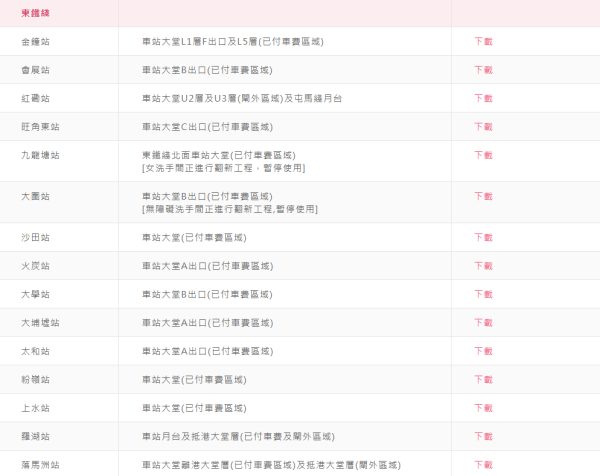The image size is (600, 476).
Task: Select 下載 link for 大圍站
Action: 483,197
